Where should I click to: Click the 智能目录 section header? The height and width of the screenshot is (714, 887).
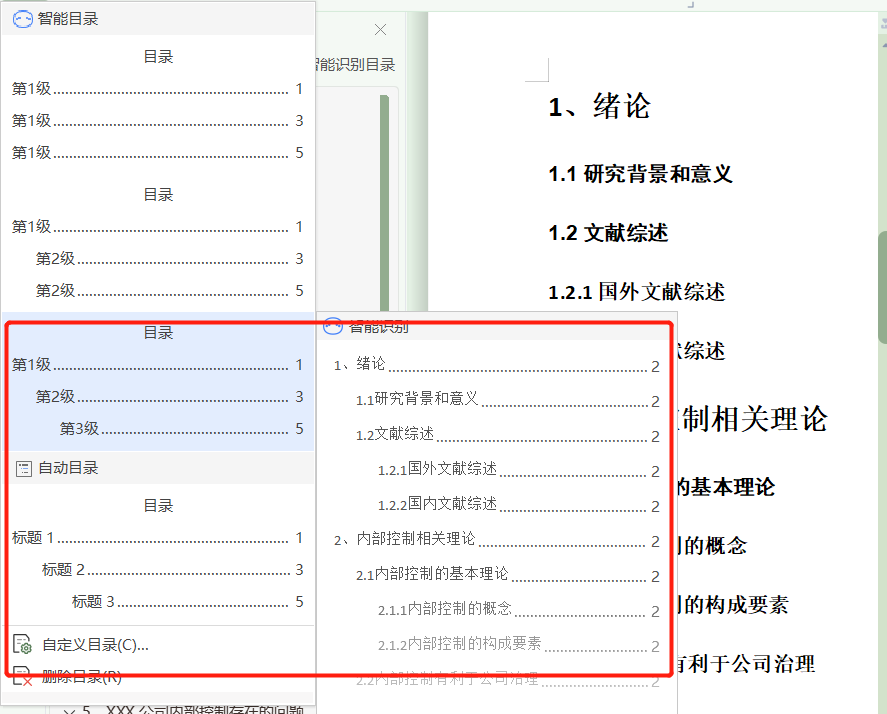158,19
